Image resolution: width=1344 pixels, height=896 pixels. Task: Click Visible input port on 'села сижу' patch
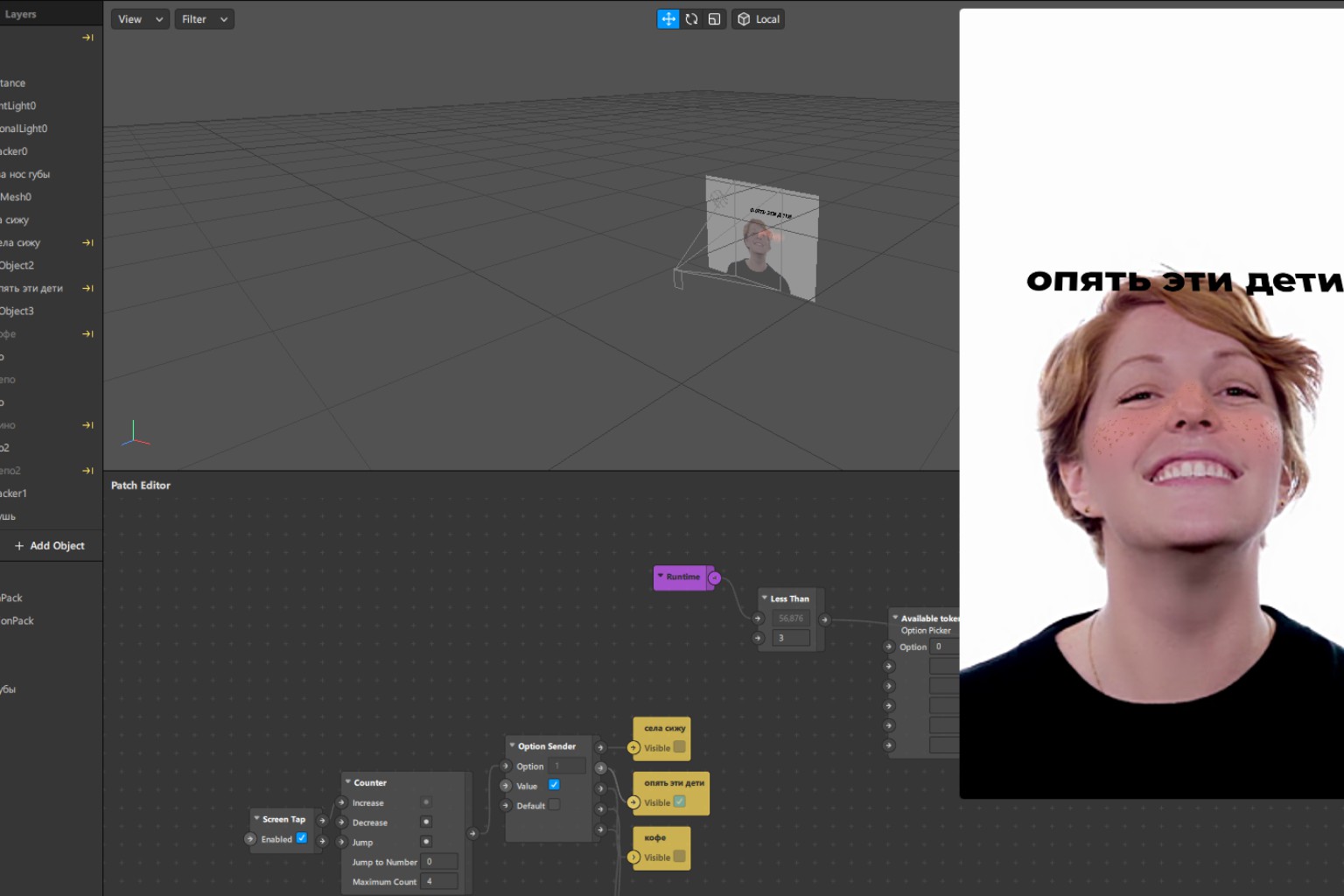coord(633,748)
